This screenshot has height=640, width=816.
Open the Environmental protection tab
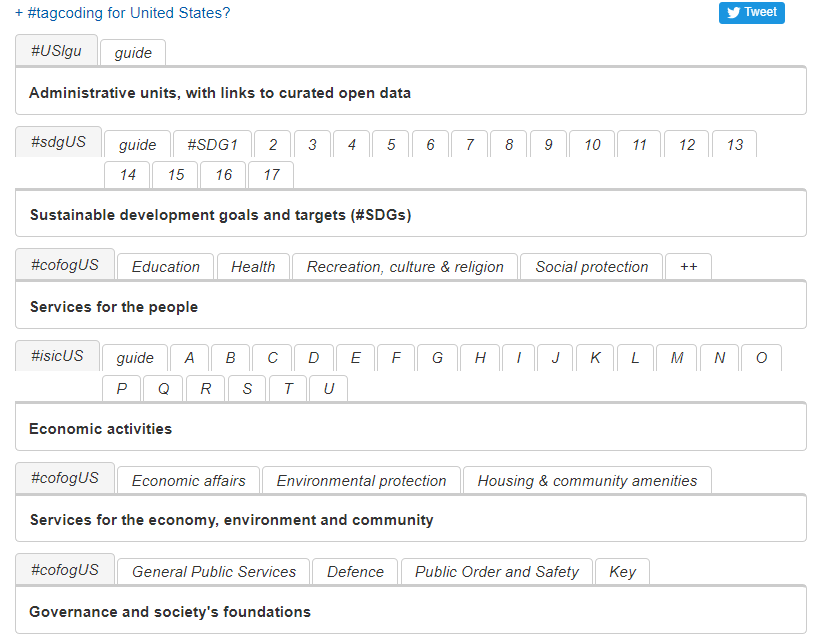pos(361,480)
